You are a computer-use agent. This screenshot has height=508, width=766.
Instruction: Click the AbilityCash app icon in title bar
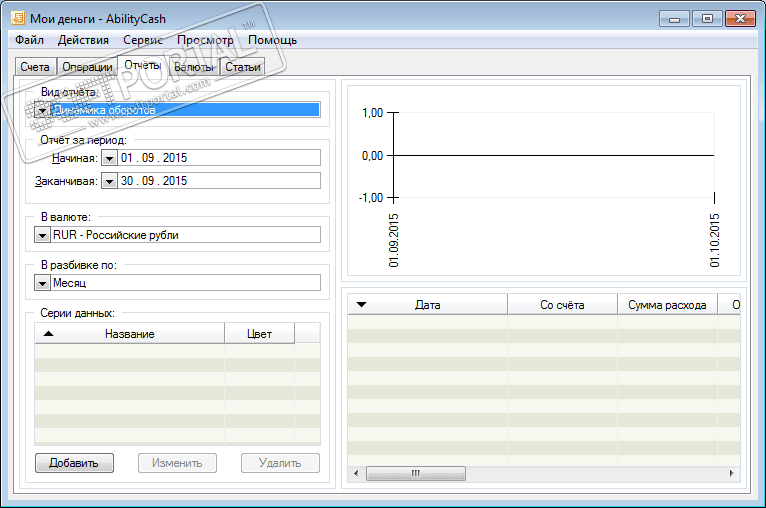(18, 19)
